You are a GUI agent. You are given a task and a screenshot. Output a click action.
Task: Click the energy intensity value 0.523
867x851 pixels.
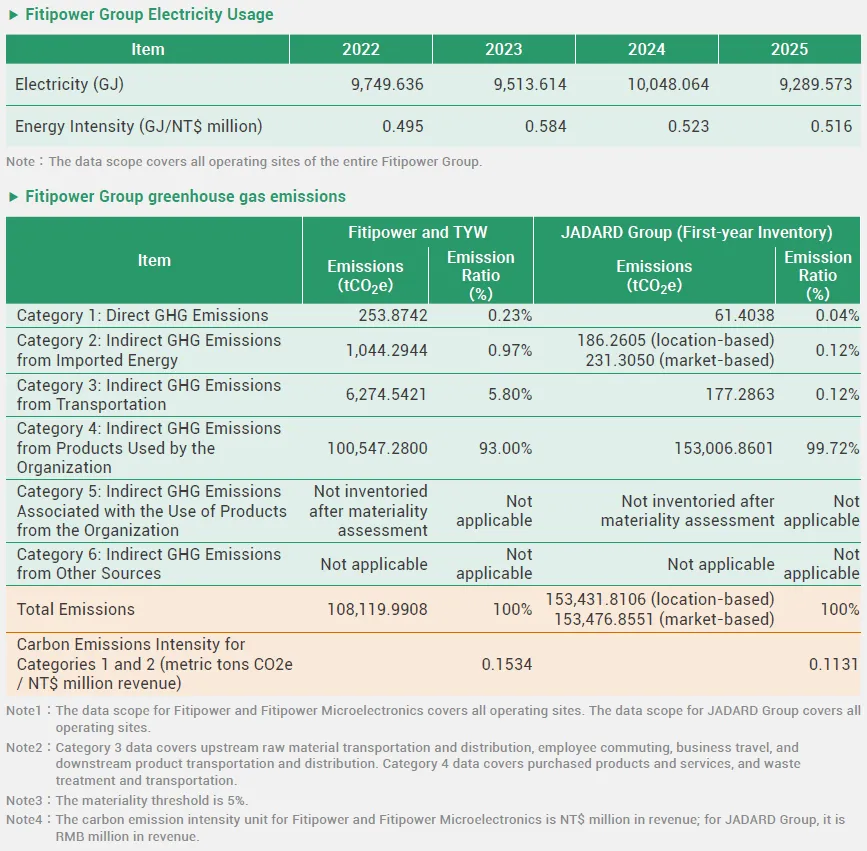[x=688, y=126]
